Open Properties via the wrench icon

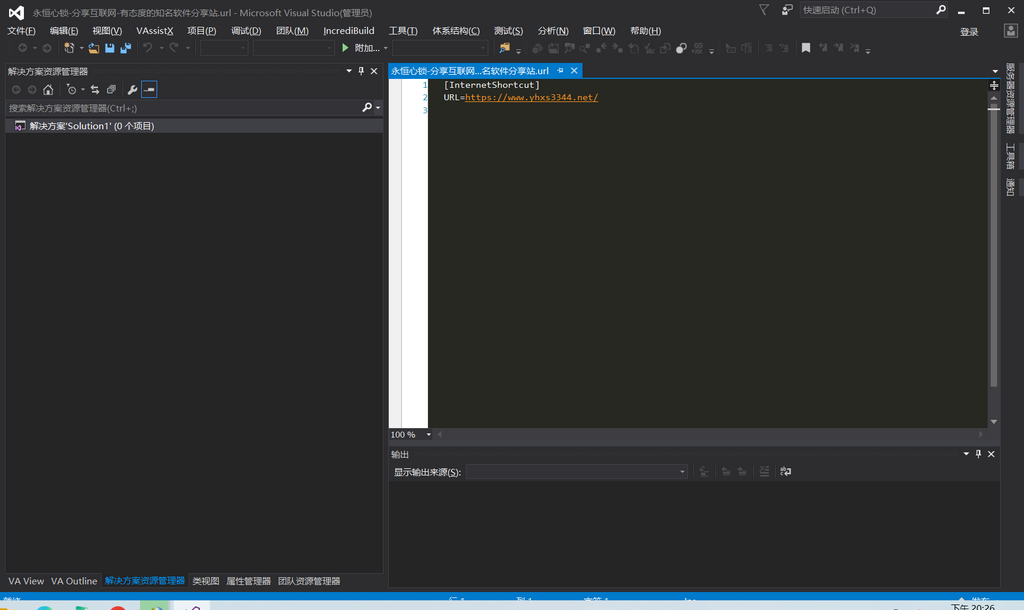(x=132, y=89)
